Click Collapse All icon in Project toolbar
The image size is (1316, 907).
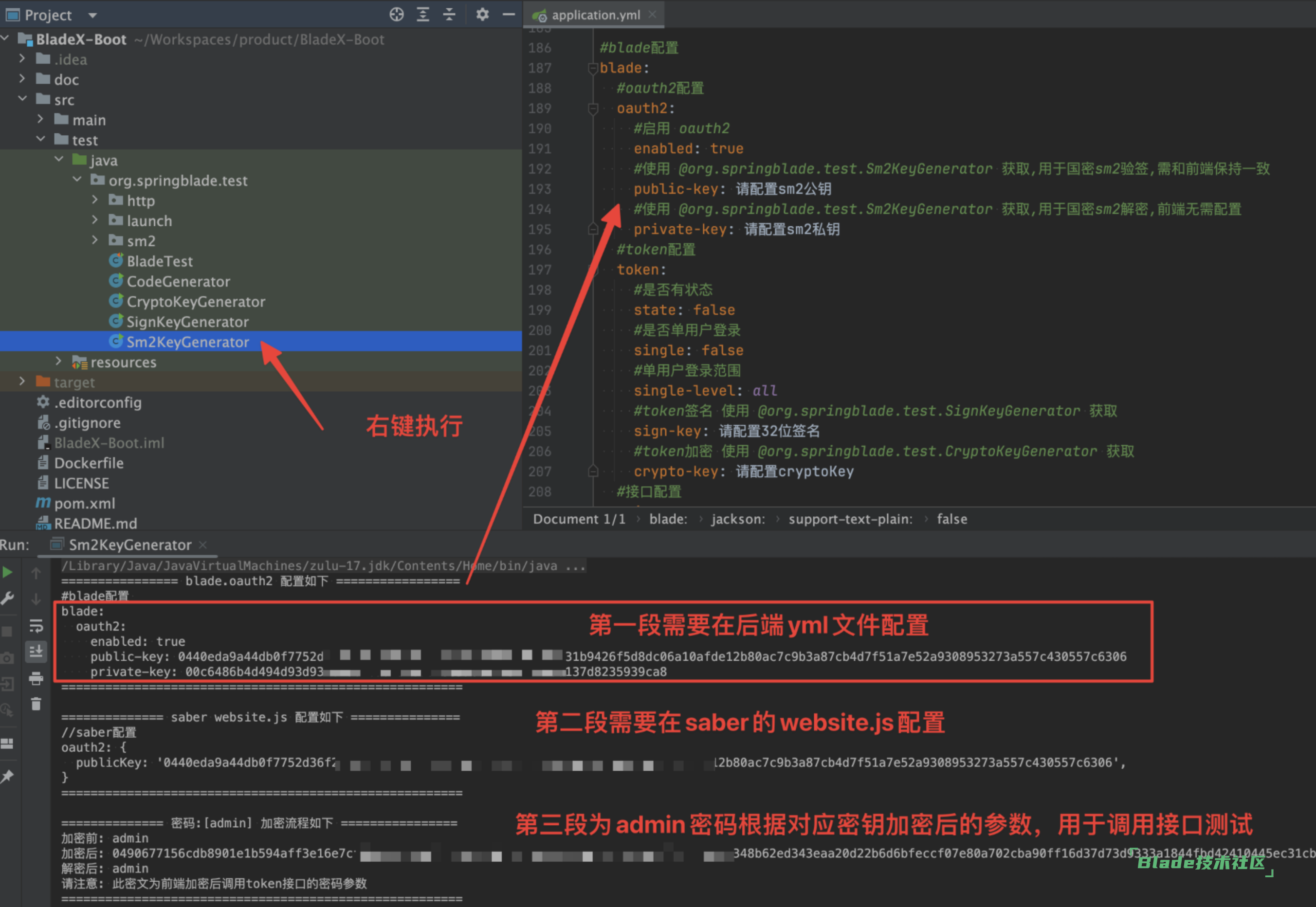[449, 14]
